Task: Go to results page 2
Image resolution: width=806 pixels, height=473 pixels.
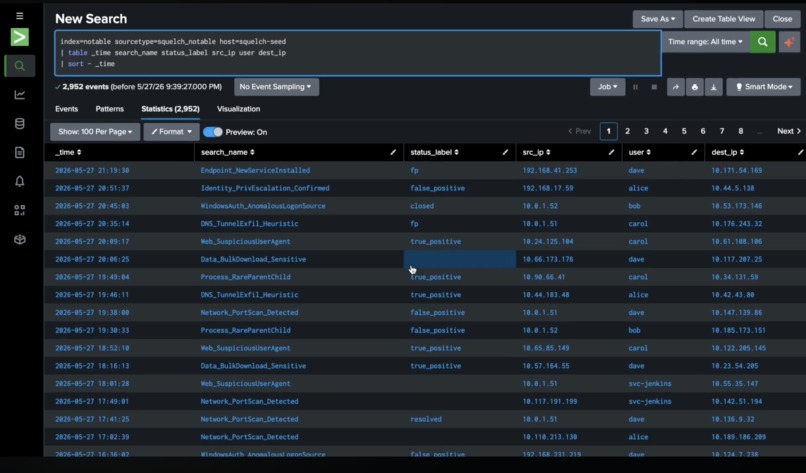Action: 627,132
